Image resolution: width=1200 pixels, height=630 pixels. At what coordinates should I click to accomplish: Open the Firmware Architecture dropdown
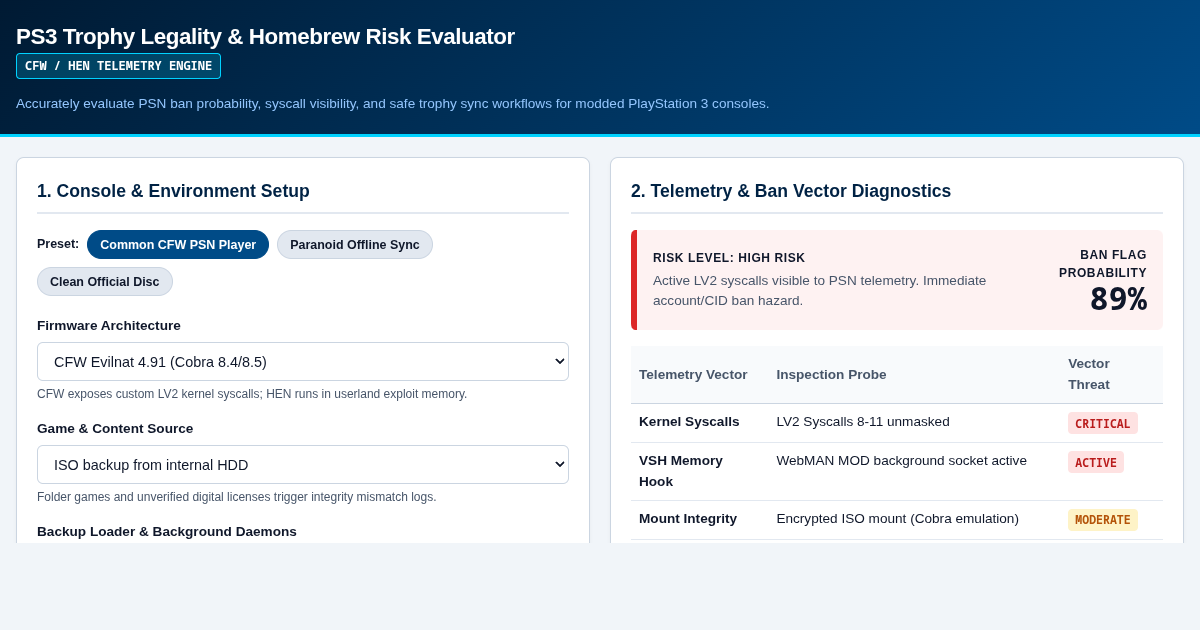point(303,362)
